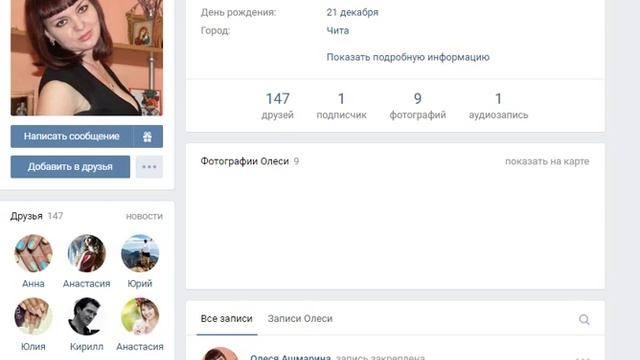Image resolution: width=640 pixels, height=360 pixels.
Task: Open top row Анастасия's avatar
Action: click(87, 253)
